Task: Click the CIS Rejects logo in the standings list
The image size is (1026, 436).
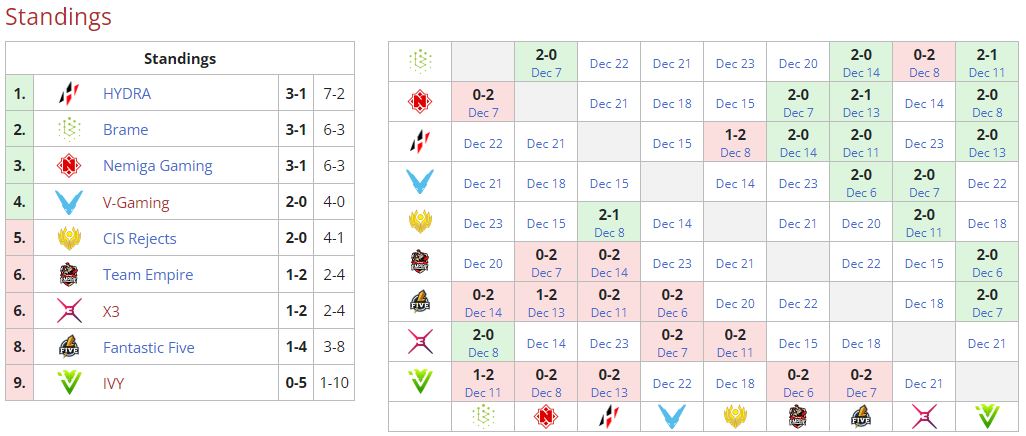Action: [68, 239]
